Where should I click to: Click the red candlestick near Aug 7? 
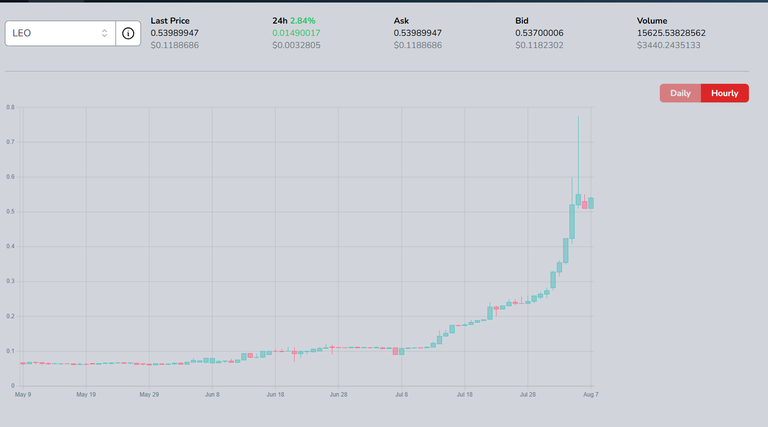(x=584, y=205)
